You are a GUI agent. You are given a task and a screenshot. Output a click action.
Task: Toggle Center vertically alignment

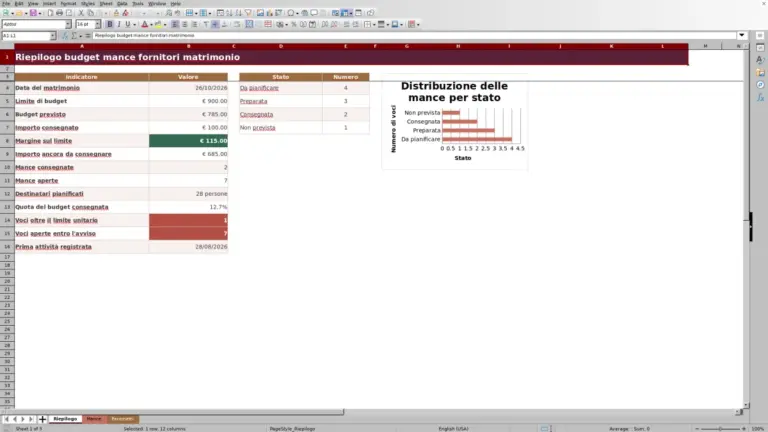216,24
